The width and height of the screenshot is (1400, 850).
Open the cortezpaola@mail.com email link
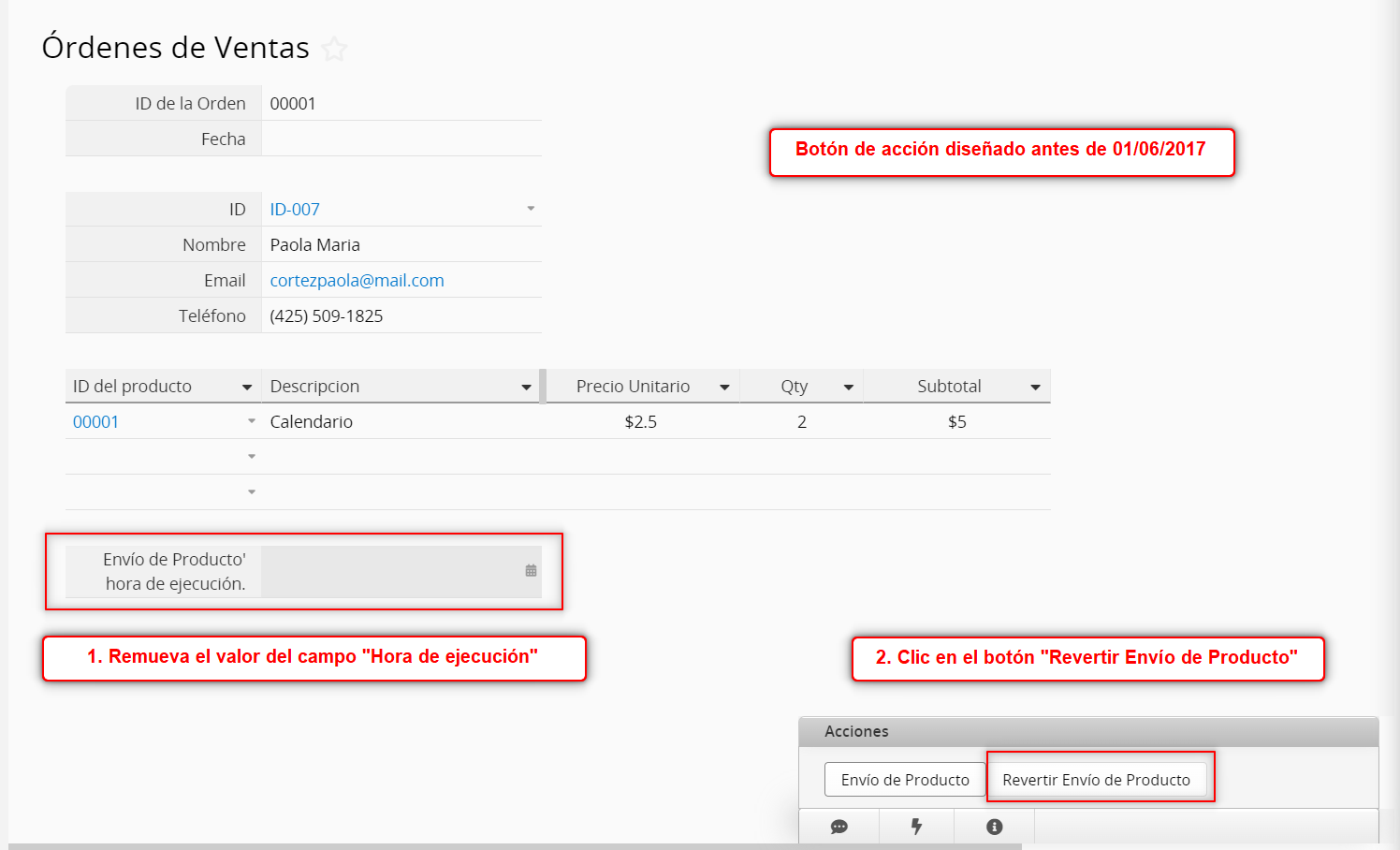pyautogui.click(x=357, y=281)
